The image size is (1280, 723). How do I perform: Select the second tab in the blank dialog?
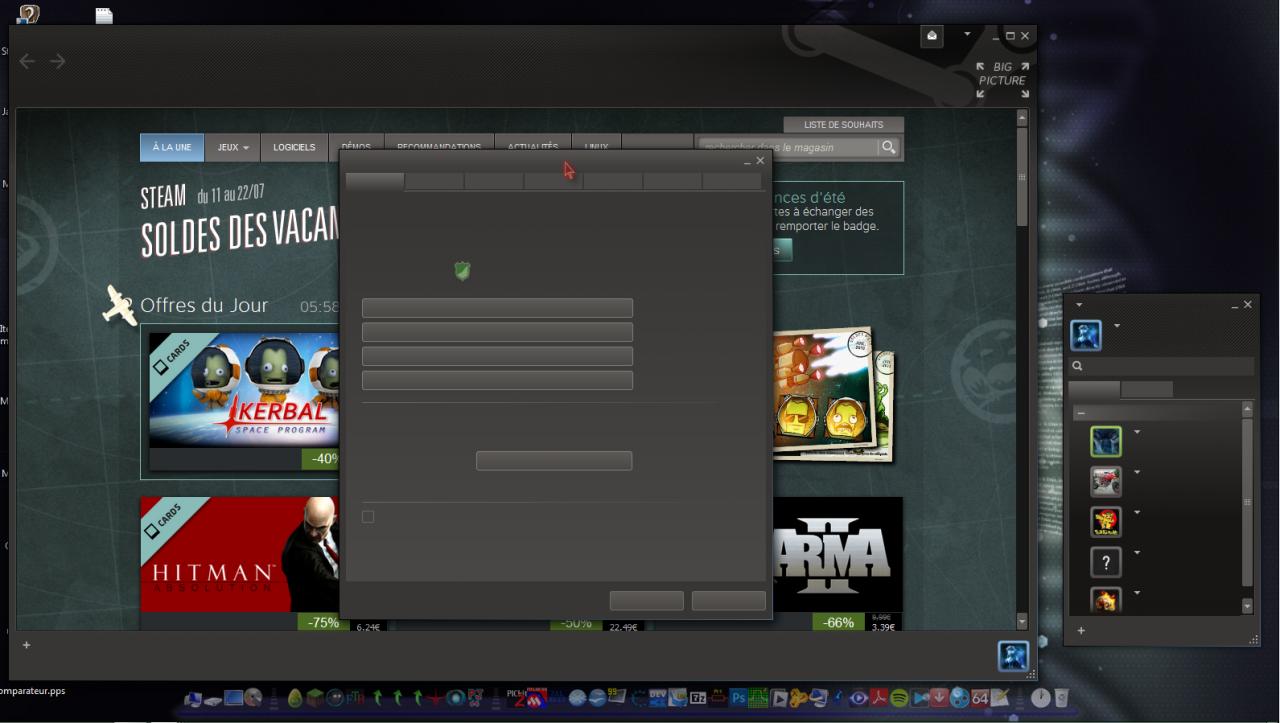(434, 181)
